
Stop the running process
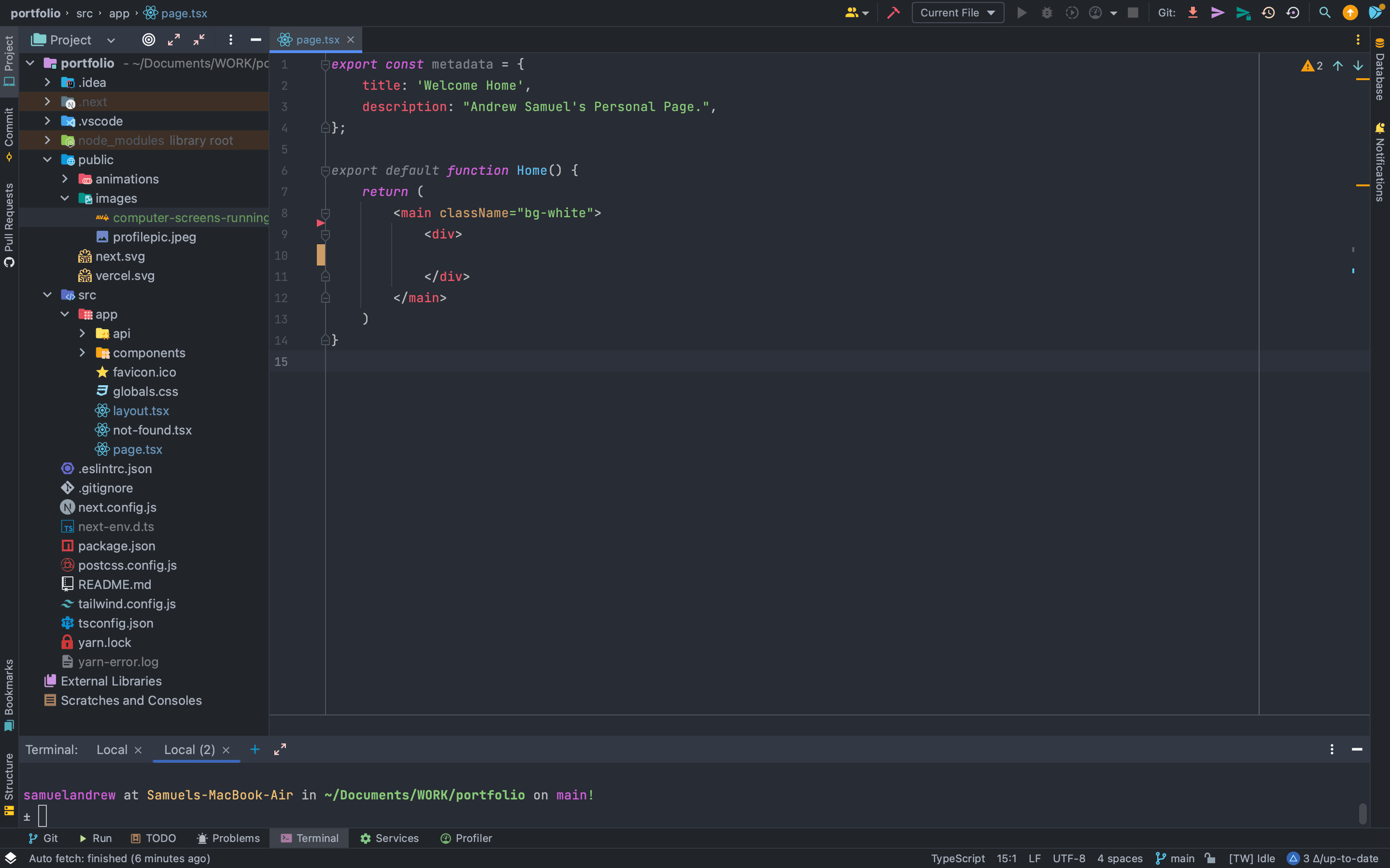tap(1133, 13)
